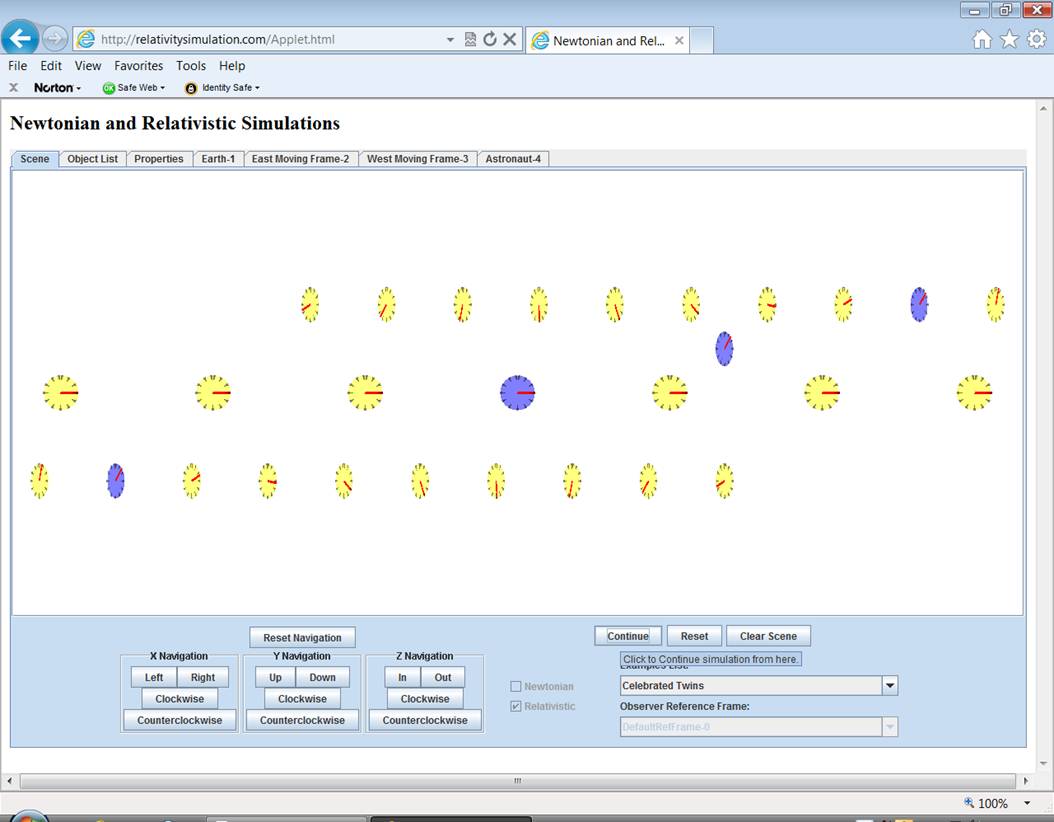This screenshot has width=1054, height=822.
Task: Open the Favorites star icon
Action: point(1009,39)
